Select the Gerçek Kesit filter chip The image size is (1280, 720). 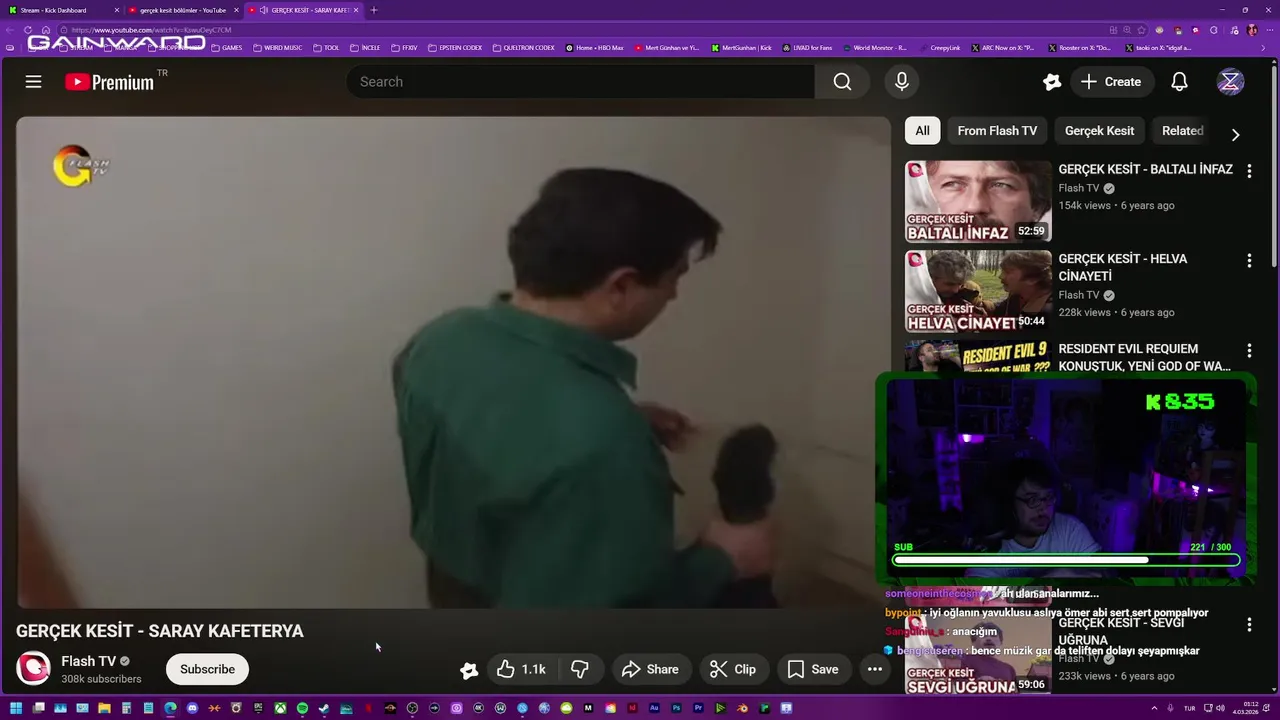1099,131
